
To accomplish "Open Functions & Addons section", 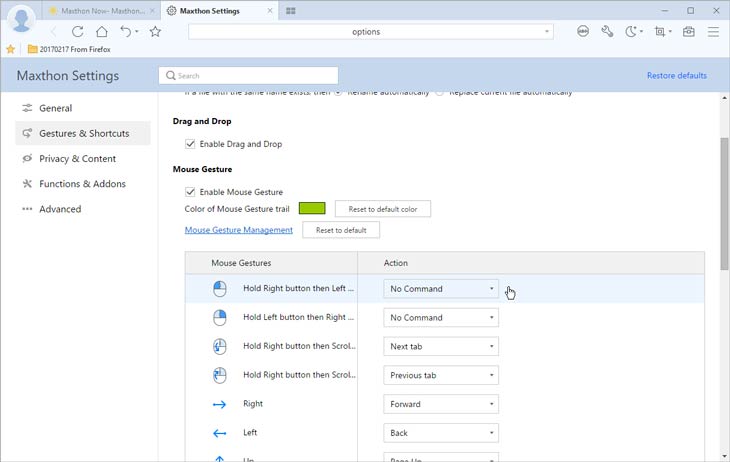I will pos(83,183).
